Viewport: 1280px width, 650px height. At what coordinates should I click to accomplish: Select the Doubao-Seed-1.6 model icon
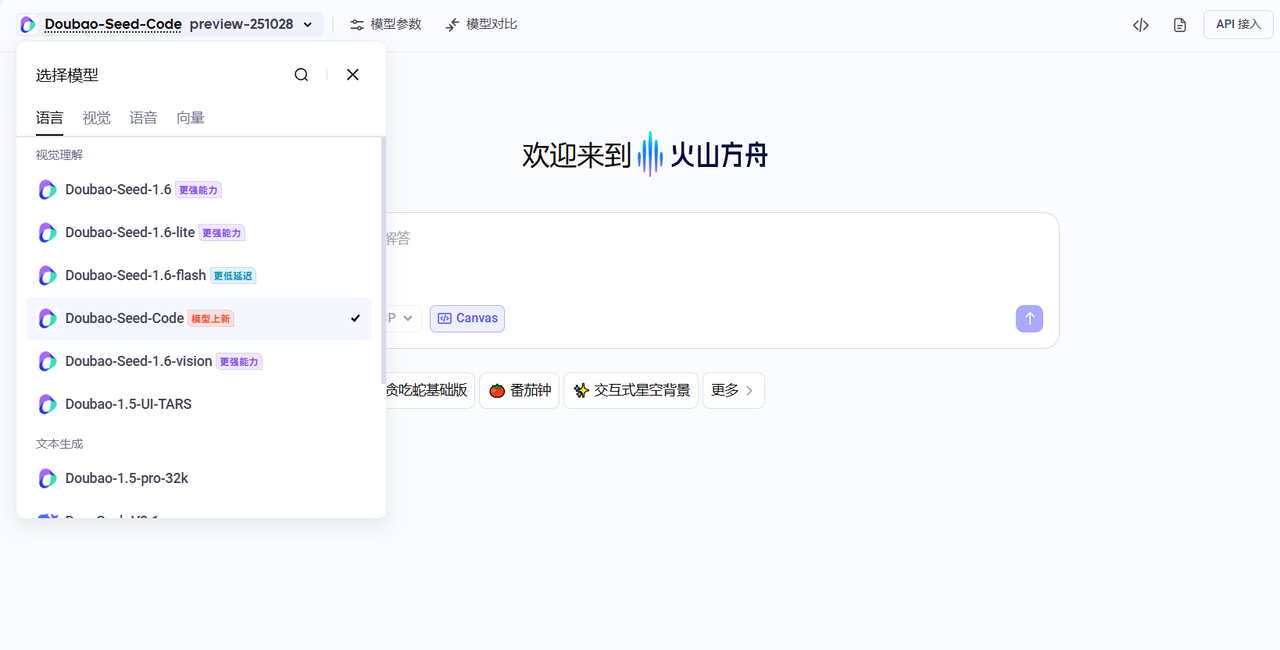(47, 189)
